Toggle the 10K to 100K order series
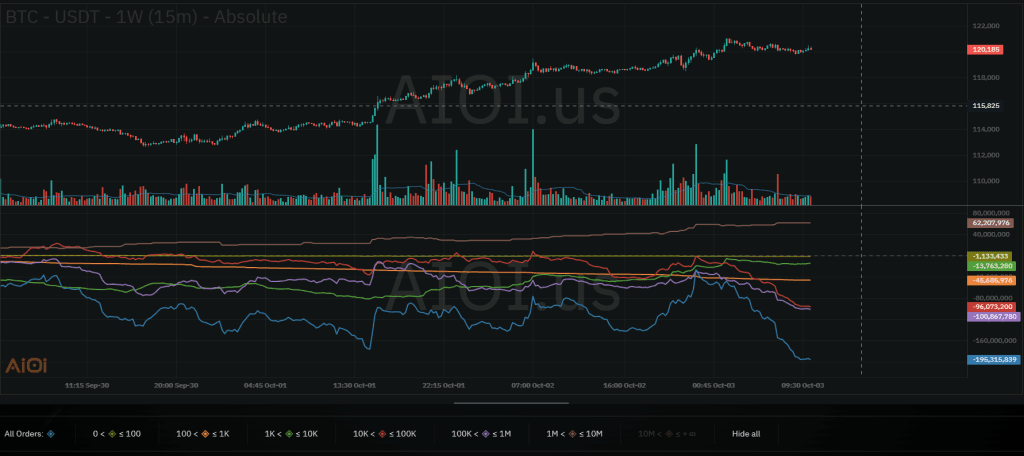Image resolution: width=1024 pixels, height=456 pixels. (x=384, y=434)
